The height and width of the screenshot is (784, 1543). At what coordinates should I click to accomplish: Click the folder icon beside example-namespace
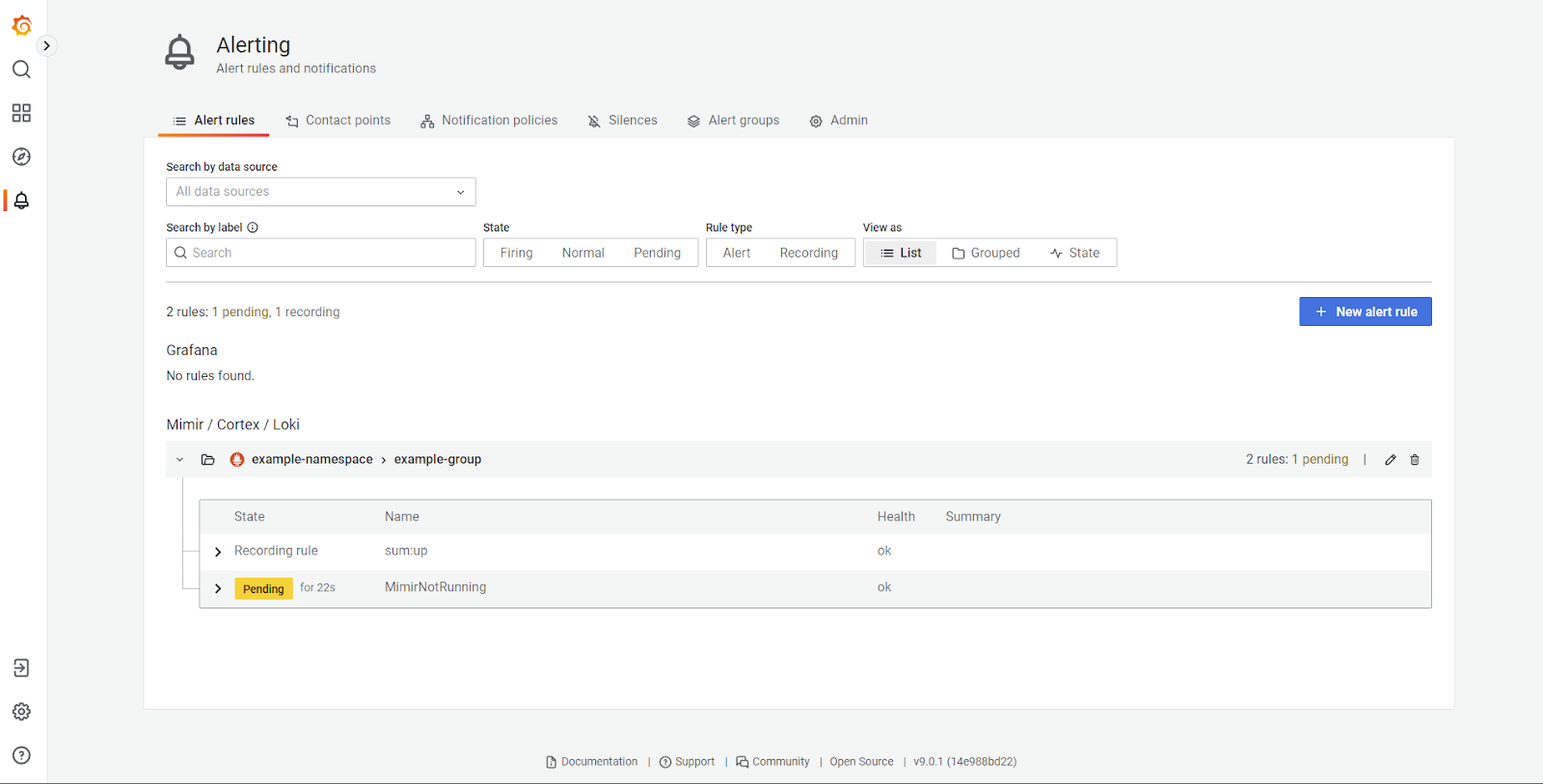point(207,460)
